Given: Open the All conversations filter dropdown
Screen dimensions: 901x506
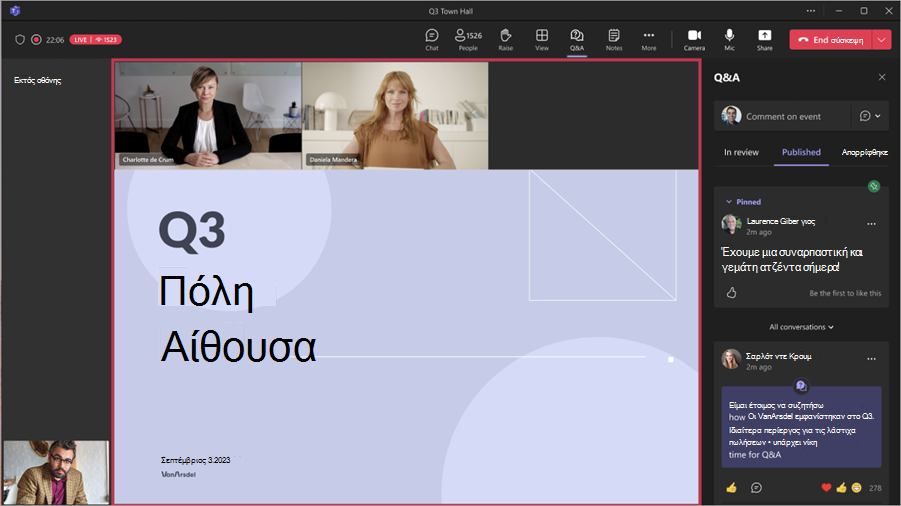Looking at the screenshot, I should click(x=802, y=327).
